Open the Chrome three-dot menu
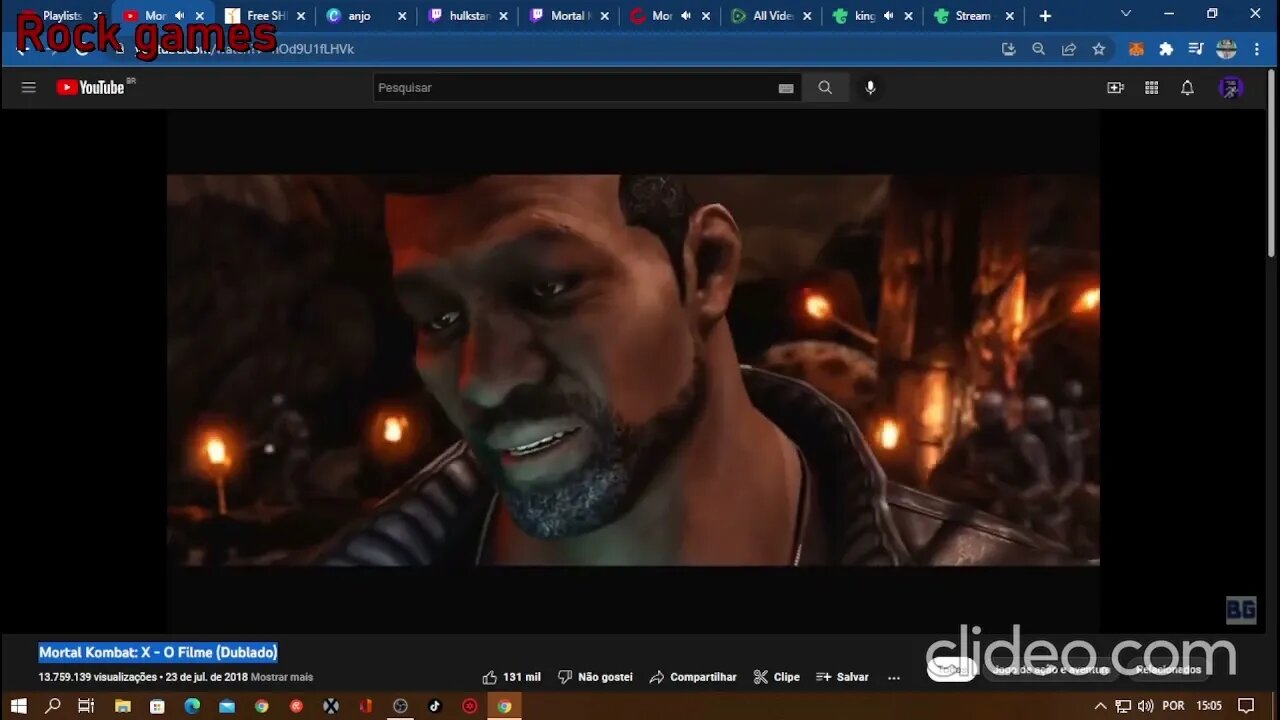Viewport: 1280px width, 720px height. pyautogui.click(x=1257, y=49)
